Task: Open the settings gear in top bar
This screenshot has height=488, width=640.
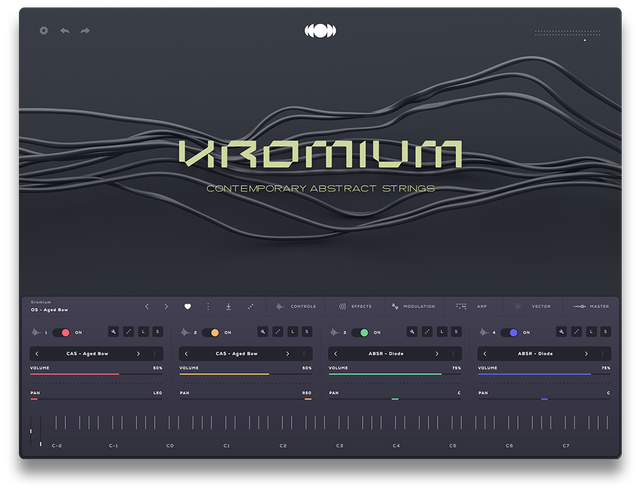Action: 43,31
